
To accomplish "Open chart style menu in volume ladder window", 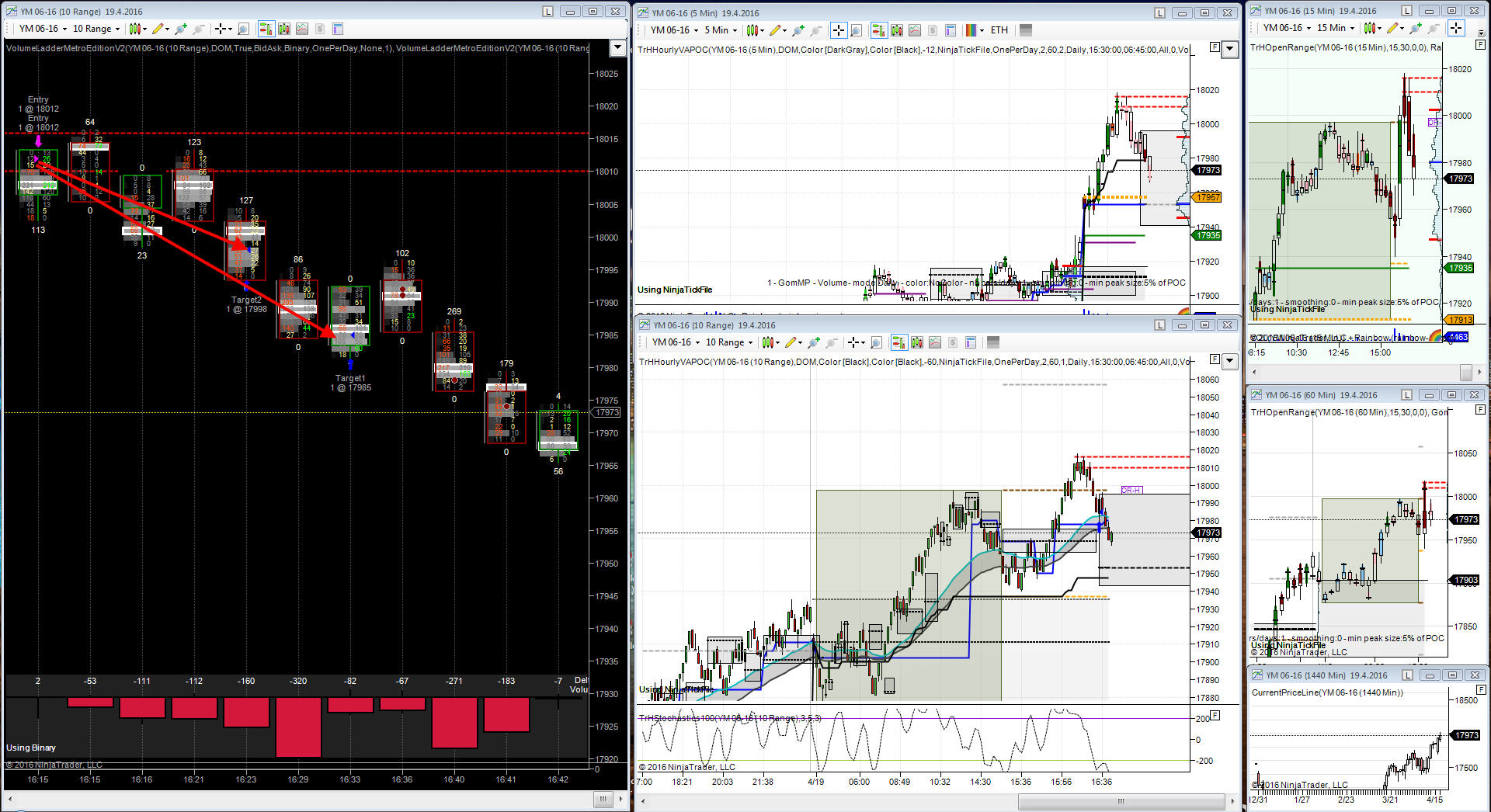I will point(137,29).
